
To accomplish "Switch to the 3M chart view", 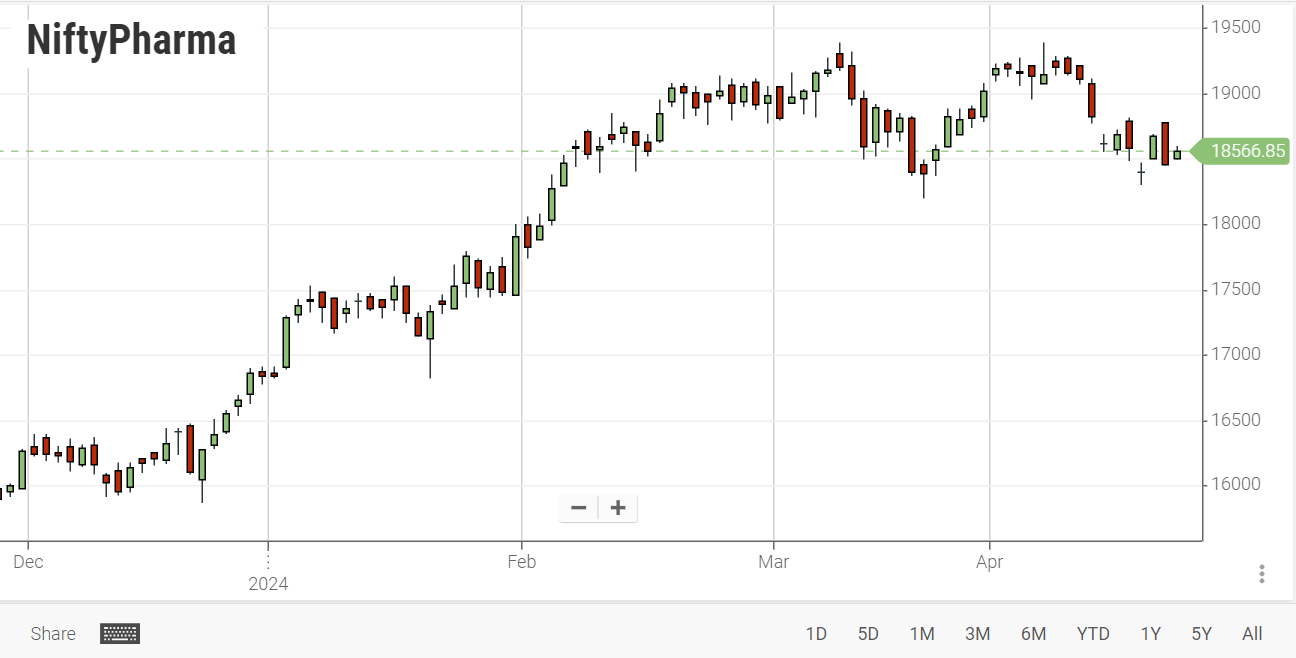I will click(x=978, y=633).
